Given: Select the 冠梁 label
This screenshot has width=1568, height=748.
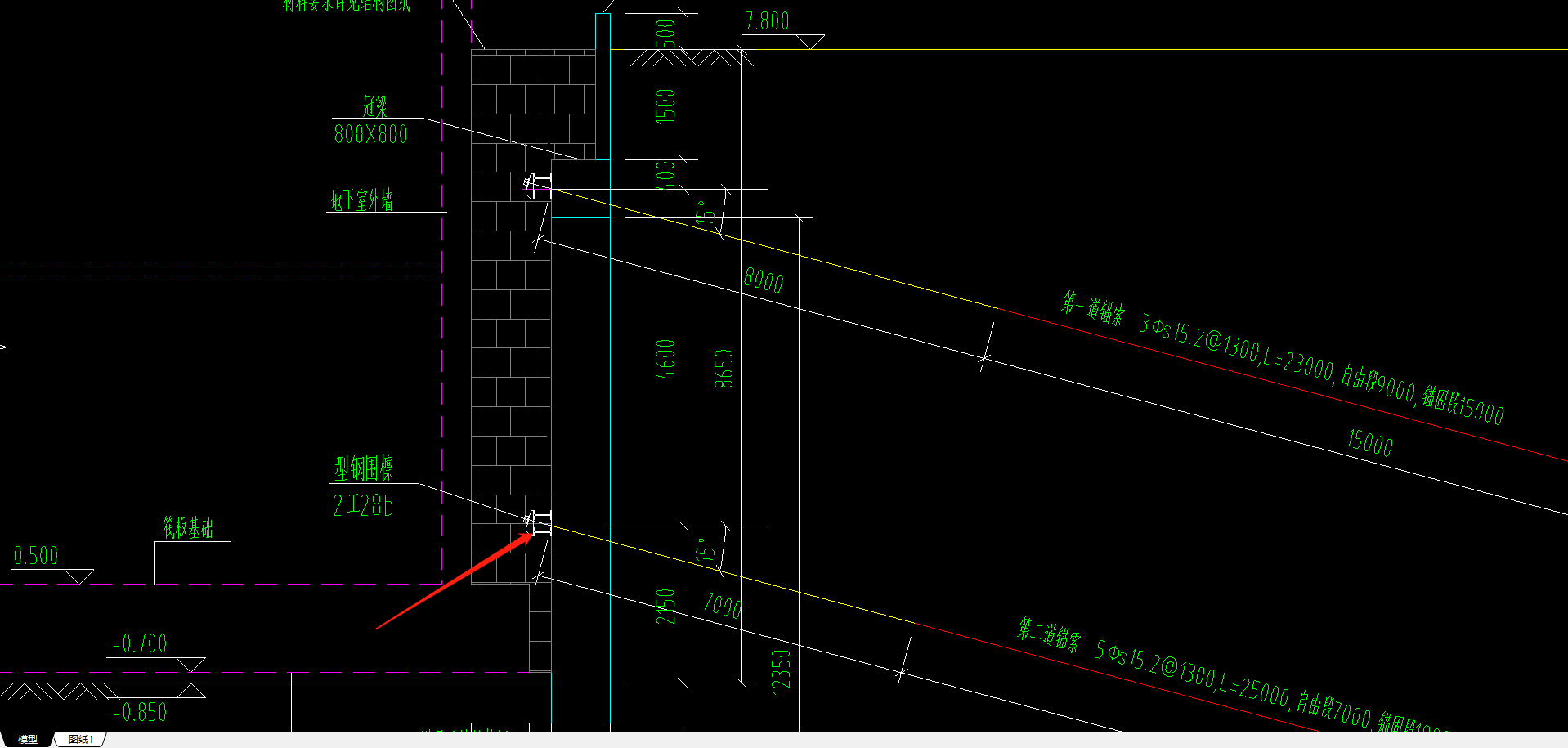Looking at the screenshot, I should [x=375, y=106].
